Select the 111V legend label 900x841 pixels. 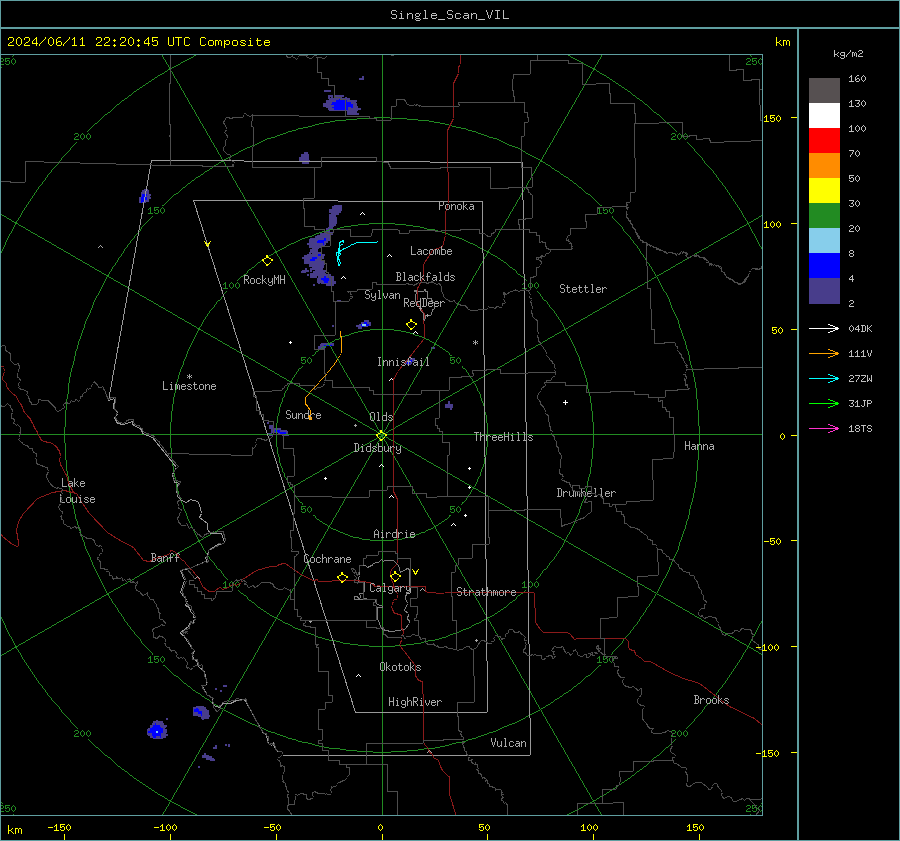click(860, 354)
